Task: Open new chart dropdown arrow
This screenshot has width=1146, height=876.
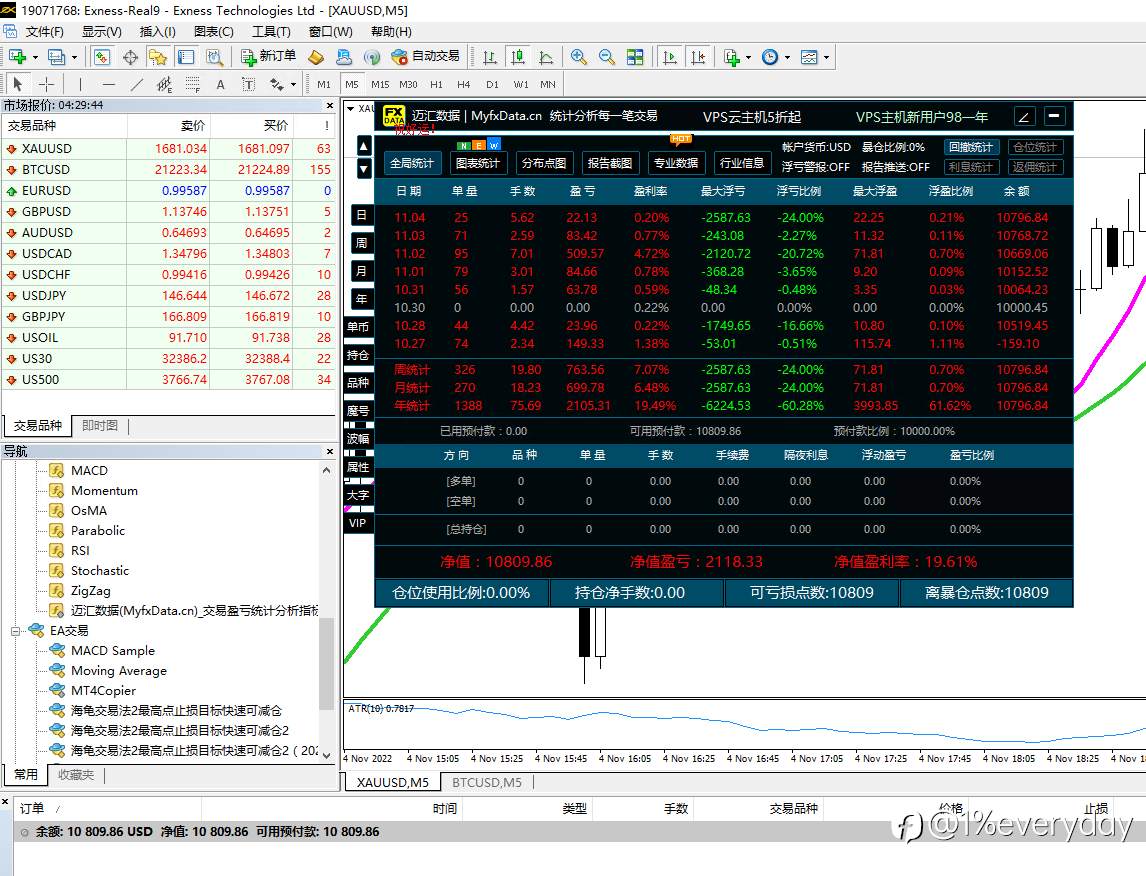Action: 35,57
